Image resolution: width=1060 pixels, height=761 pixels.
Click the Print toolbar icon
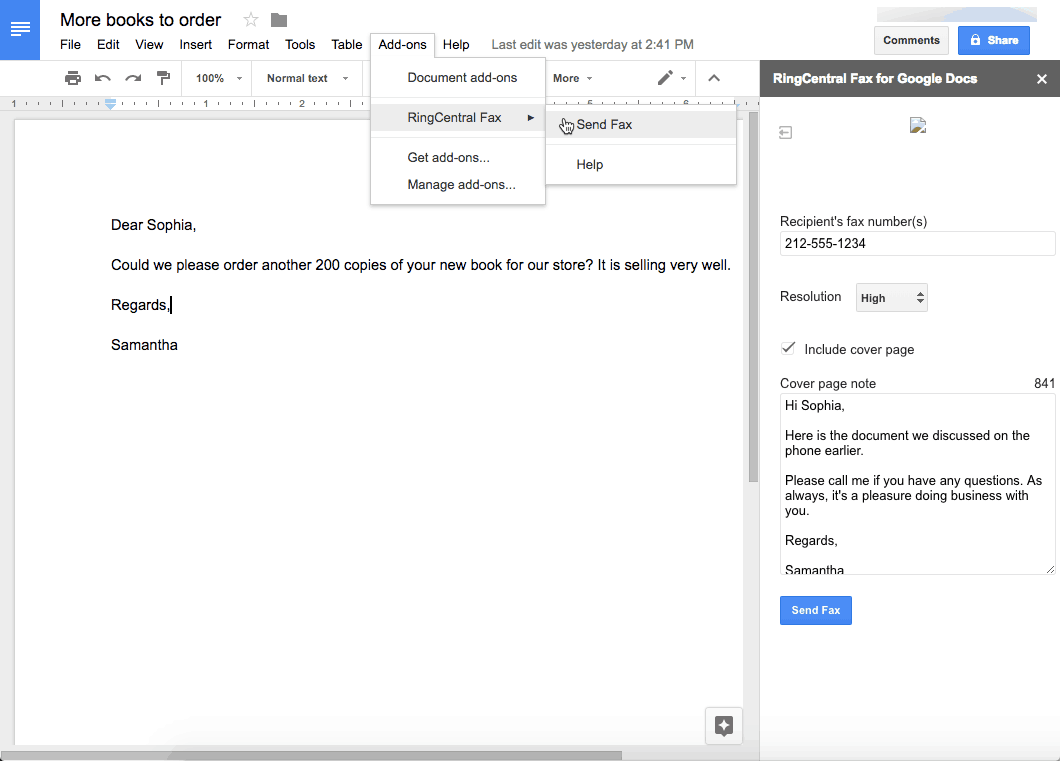click(72, 78)
